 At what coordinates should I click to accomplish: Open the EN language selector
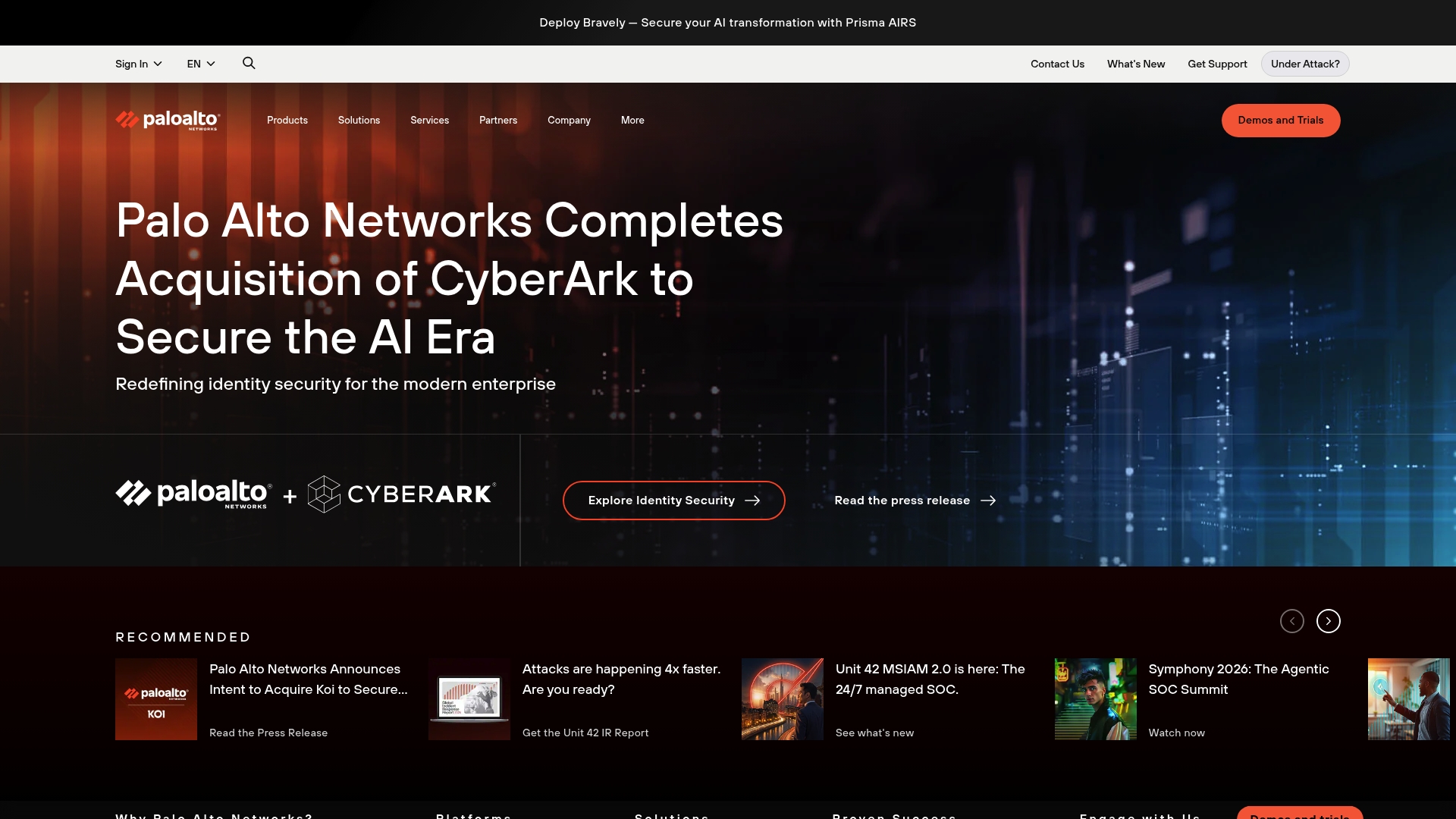[x=200, y=64]
